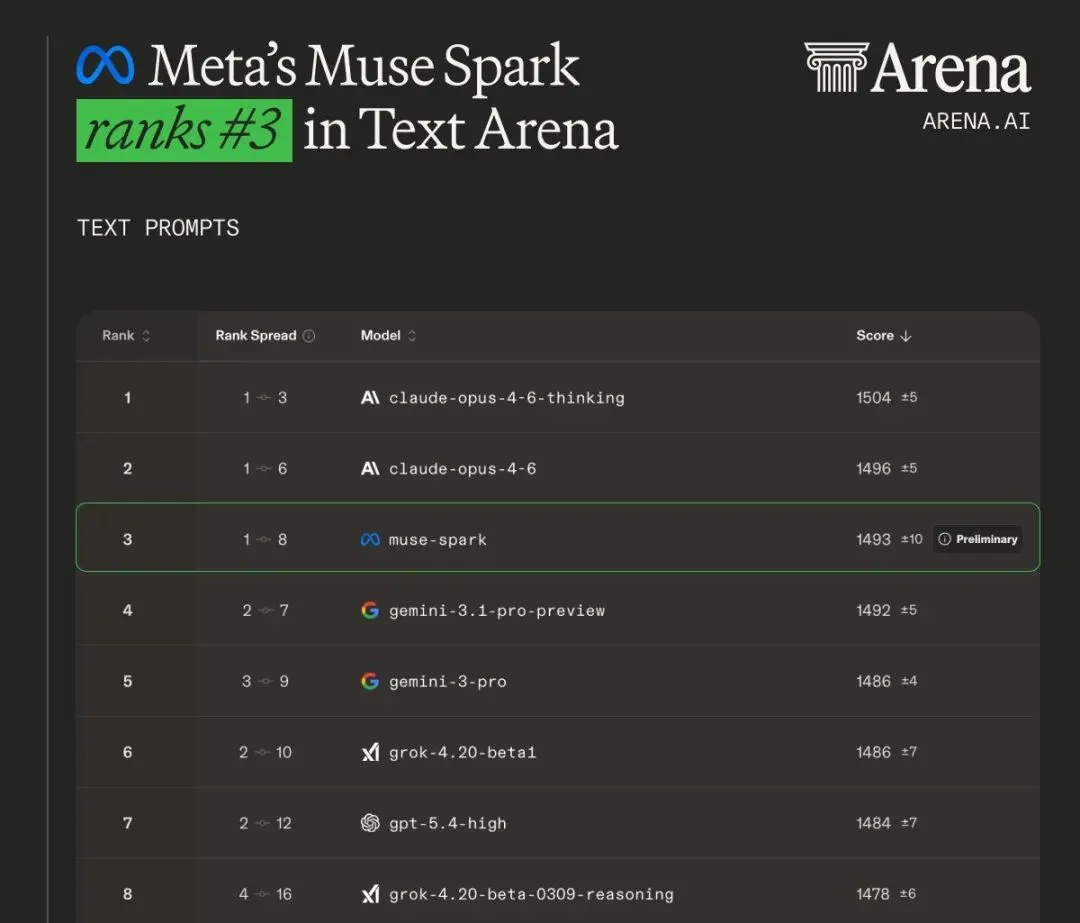Toggle sorting on the Model column header
This screenshot has height=923, width=1080.
coord(389,336)
